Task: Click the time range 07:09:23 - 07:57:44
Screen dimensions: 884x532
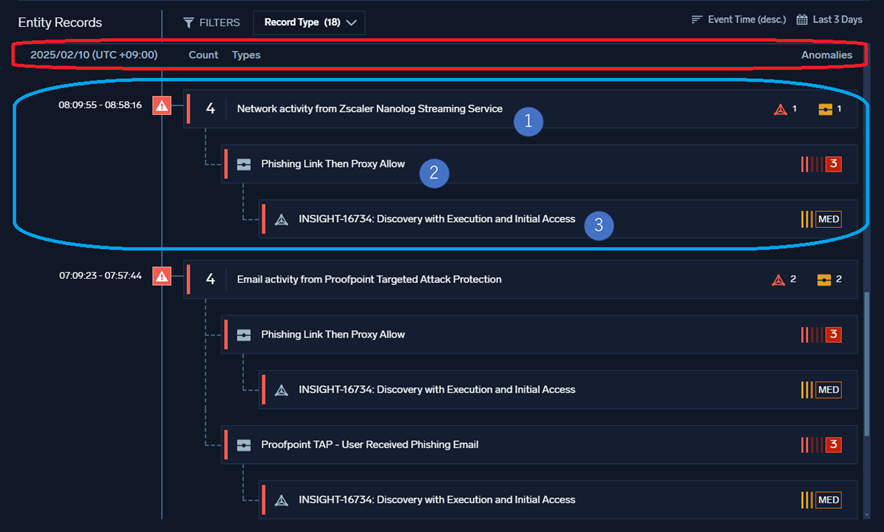Action: pos(100,276)
